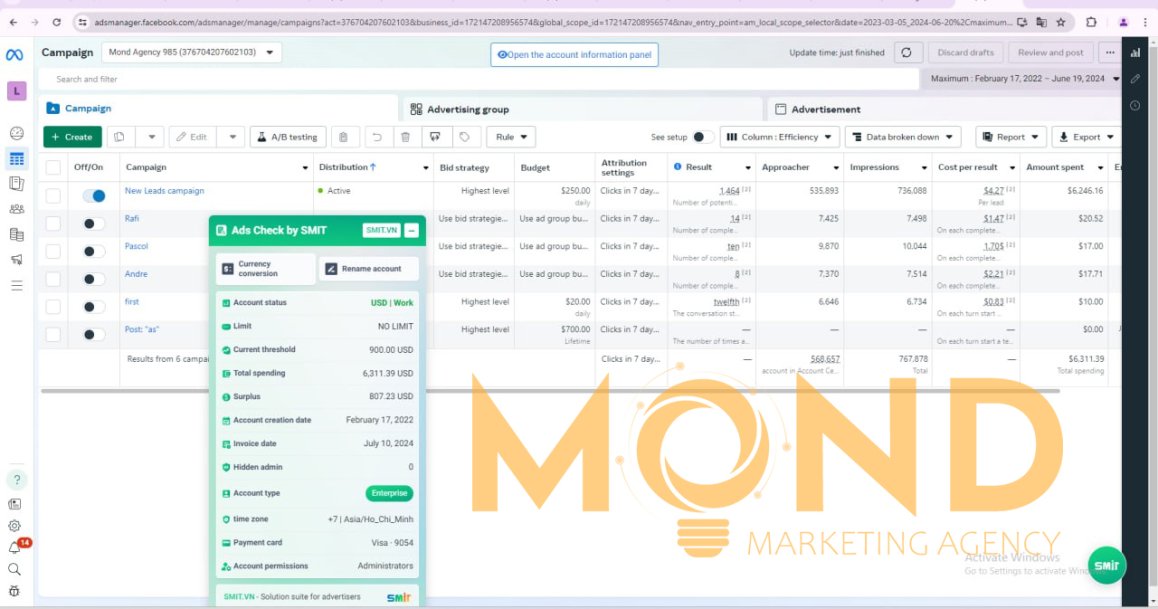The image size is (1158, 609).
Task: Click the bug report icon in sidebar
Action: pos(15,591)
